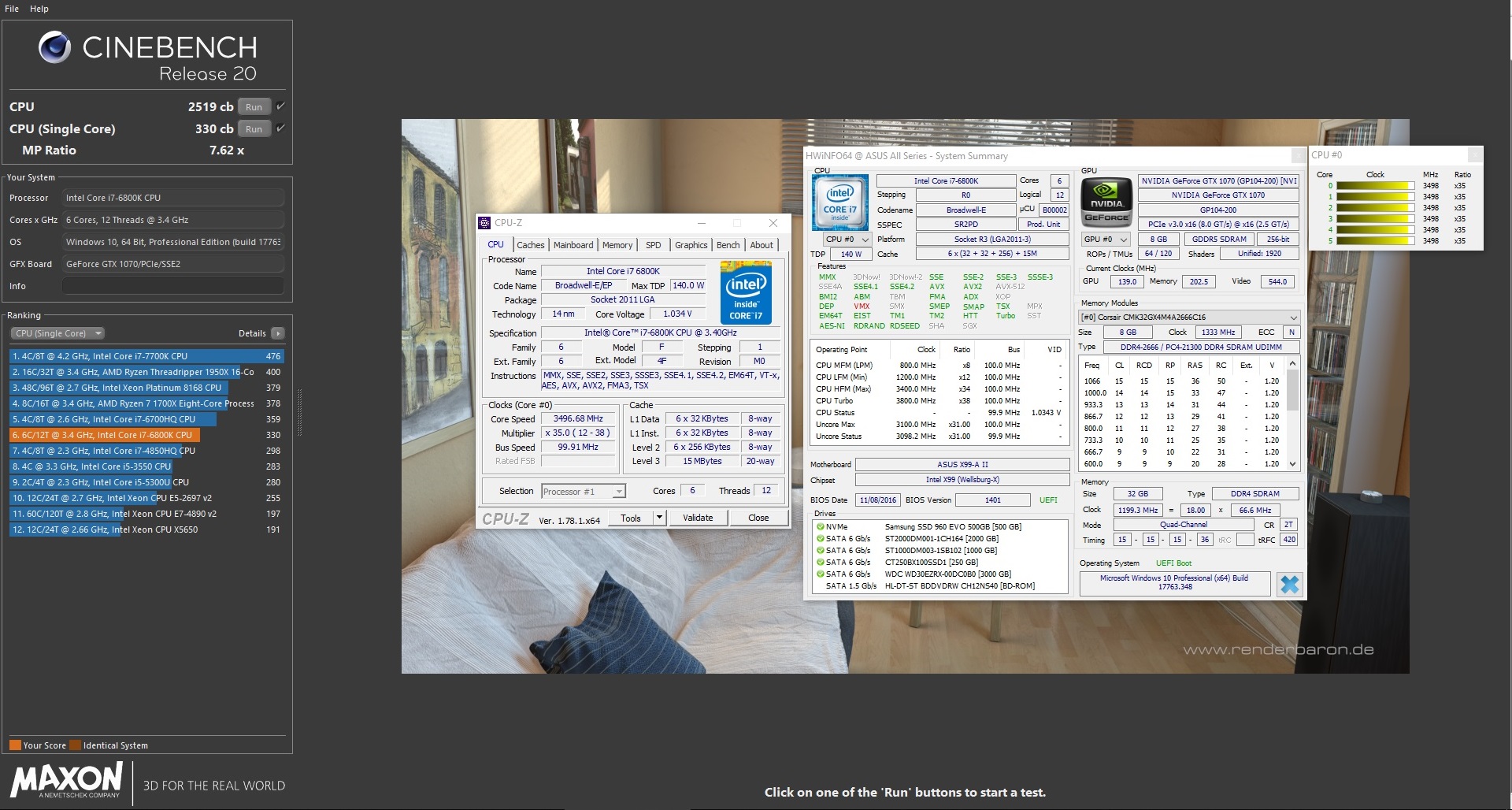Switch to the Memory tab in CPU-Z
Screen dimensions: 1512x810
[617, 246]
